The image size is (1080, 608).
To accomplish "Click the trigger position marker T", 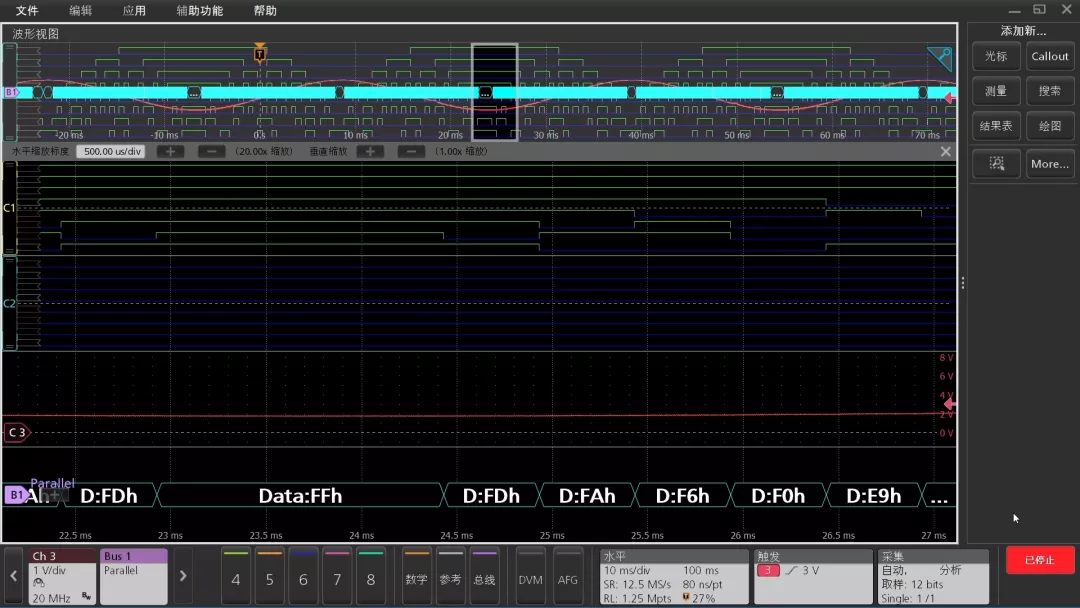I will (x=260, y=54).
